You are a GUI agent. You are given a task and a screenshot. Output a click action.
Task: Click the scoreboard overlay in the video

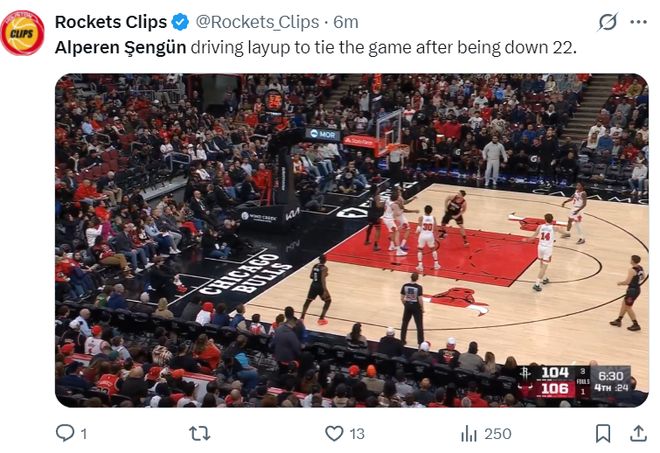(573, 381)
